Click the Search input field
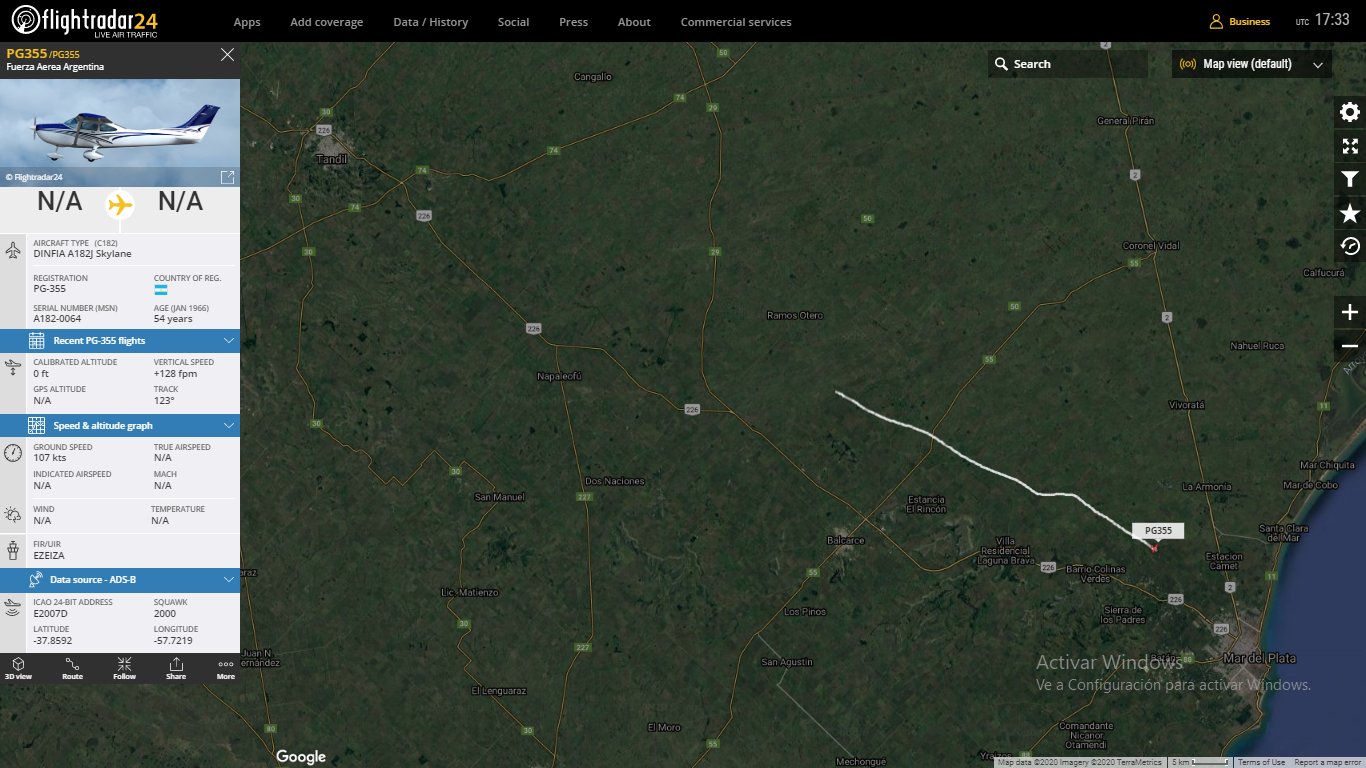This screenshot has width=1366, height=768. pos(1068,64)
